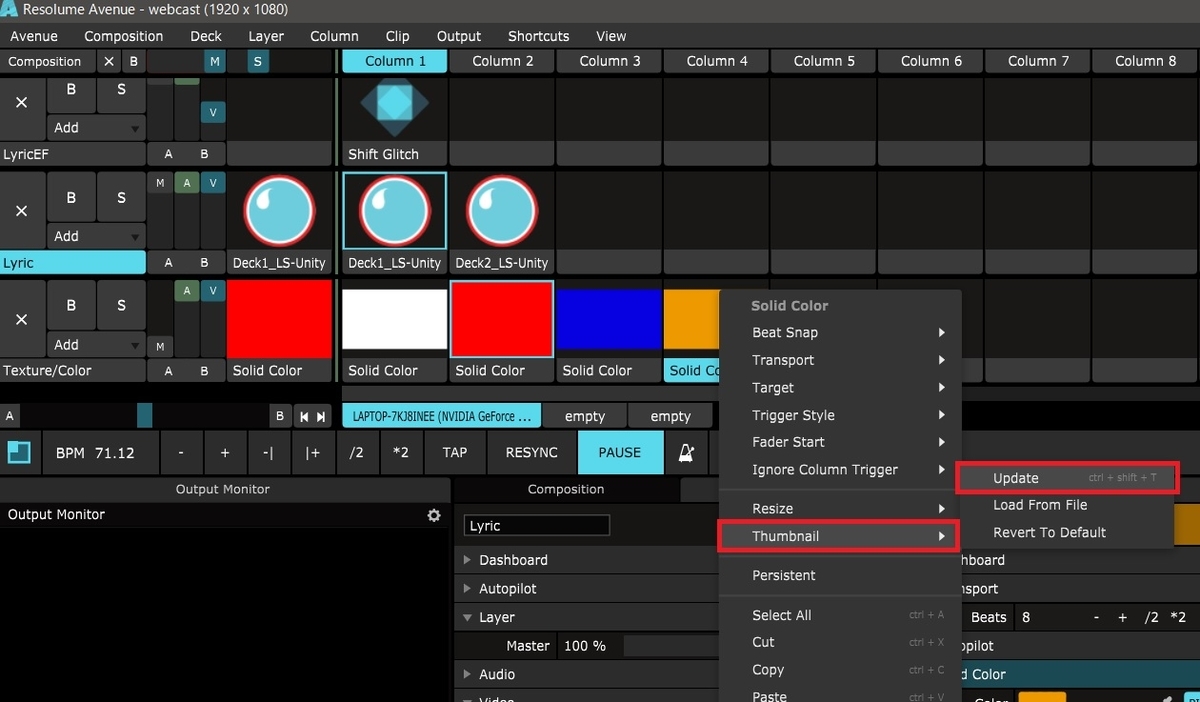Toggle Solo S on the Texture/Color layer

coord(121,306)
